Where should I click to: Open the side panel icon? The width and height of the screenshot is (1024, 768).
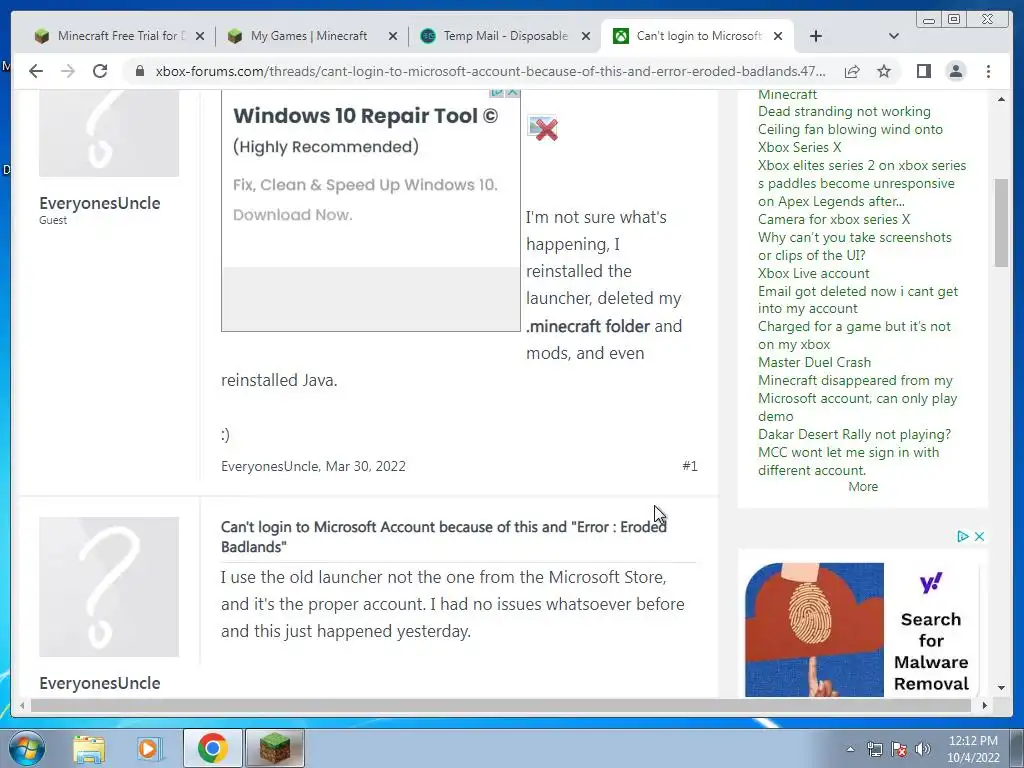click(x=923, y=71)
